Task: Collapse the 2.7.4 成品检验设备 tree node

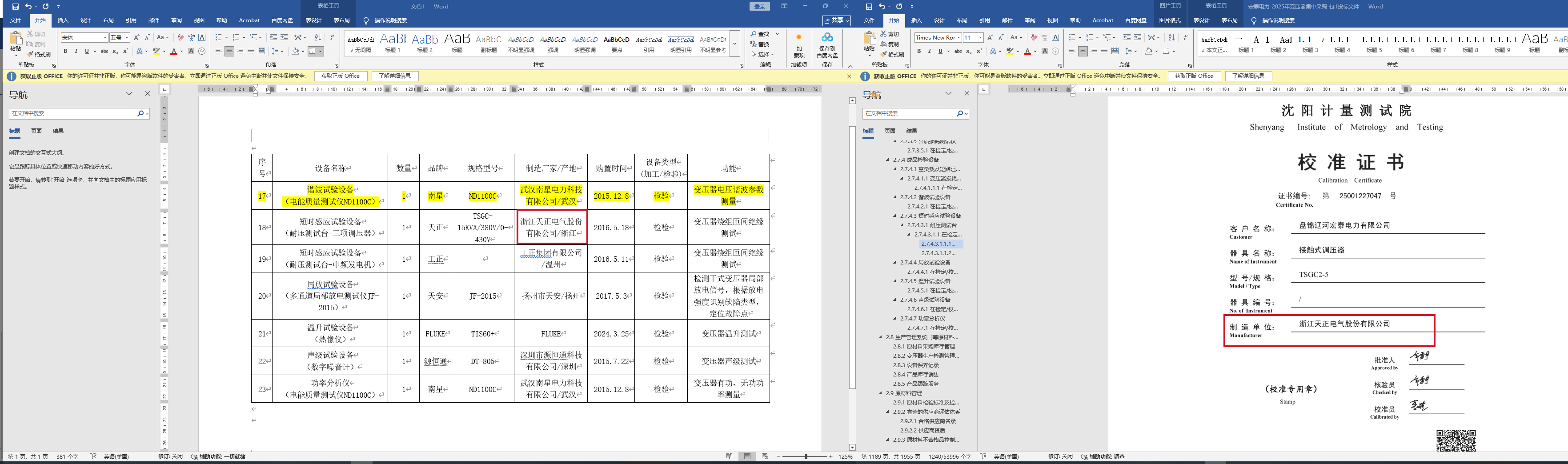Action: [888, 160]
